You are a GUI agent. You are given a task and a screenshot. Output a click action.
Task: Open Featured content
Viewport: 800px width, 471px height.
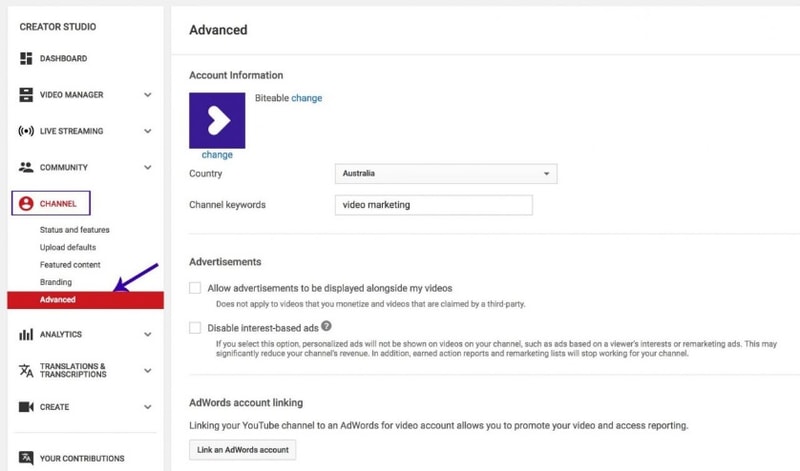(x=70, y=264)
